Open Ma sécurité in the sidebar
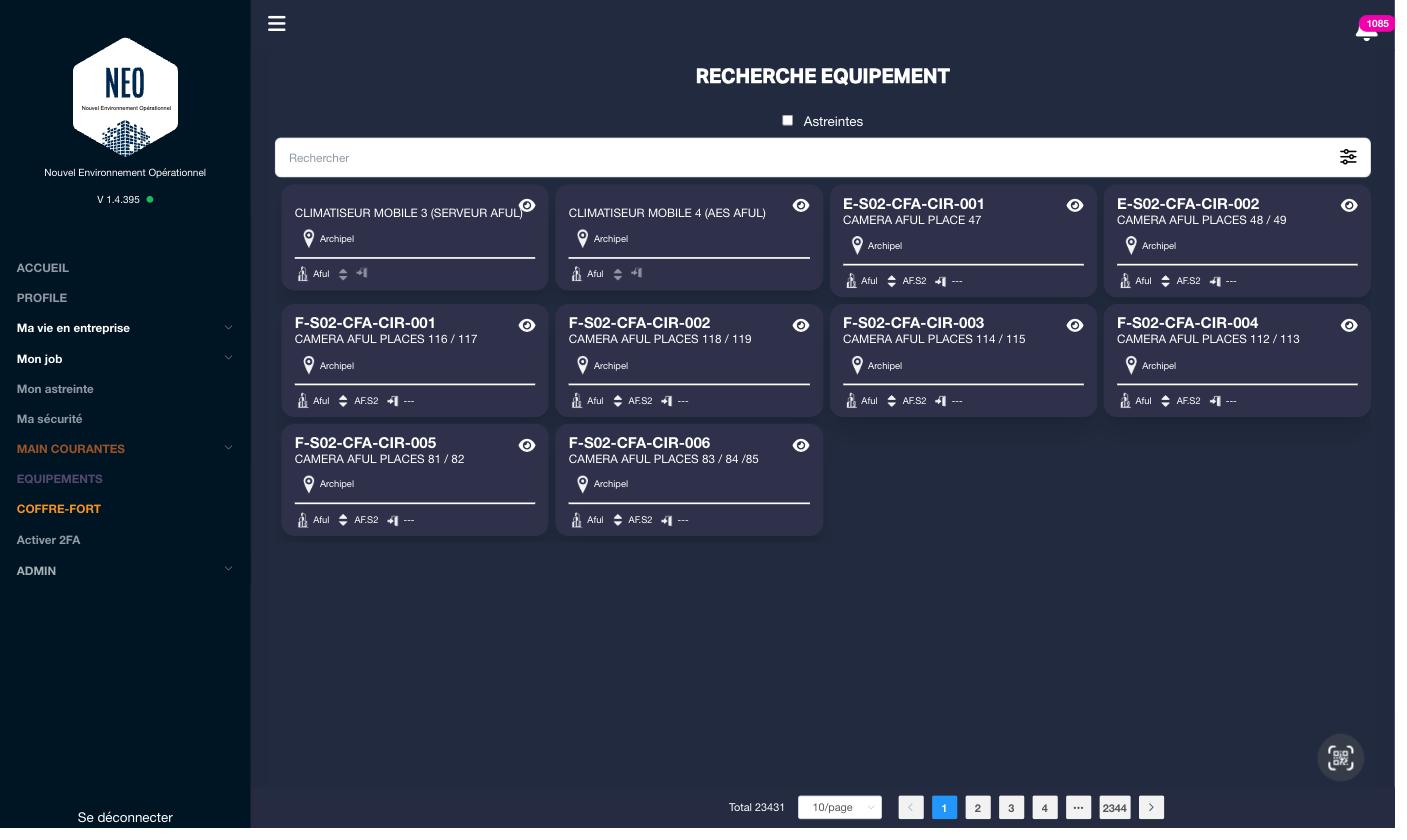 50,419
